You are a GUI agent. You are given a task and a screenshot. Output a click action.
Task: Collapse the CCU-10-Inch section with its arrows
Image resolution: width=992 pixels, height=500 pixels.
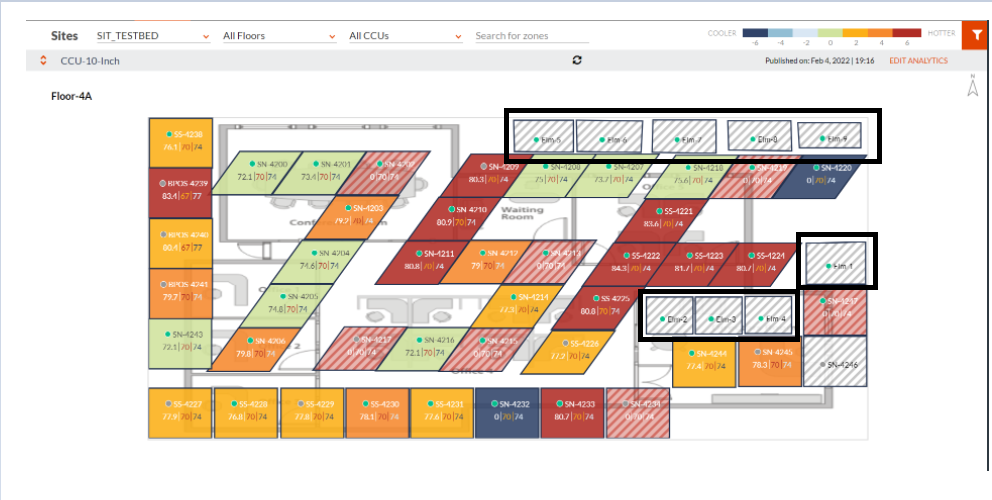click(x=43, y=61)
